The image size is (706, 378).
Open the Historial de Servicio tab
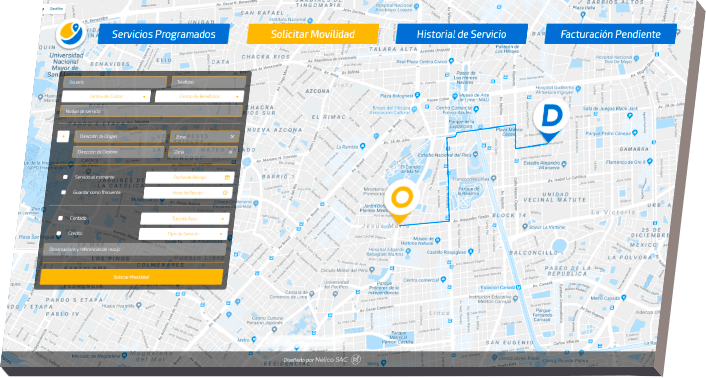tap(461, 34)
